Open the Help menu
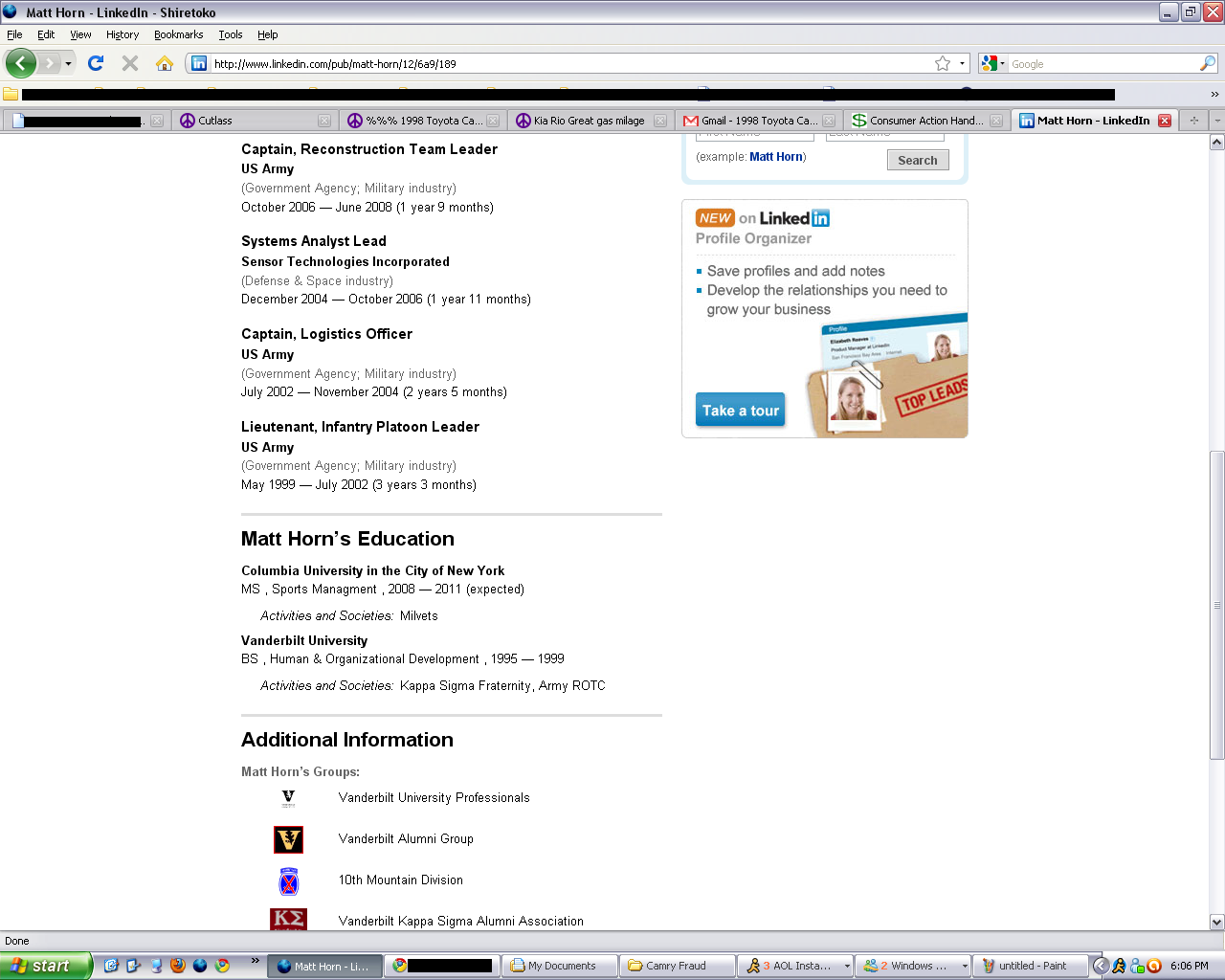This screenshot has height=980, width=1225. pos(267,34)
